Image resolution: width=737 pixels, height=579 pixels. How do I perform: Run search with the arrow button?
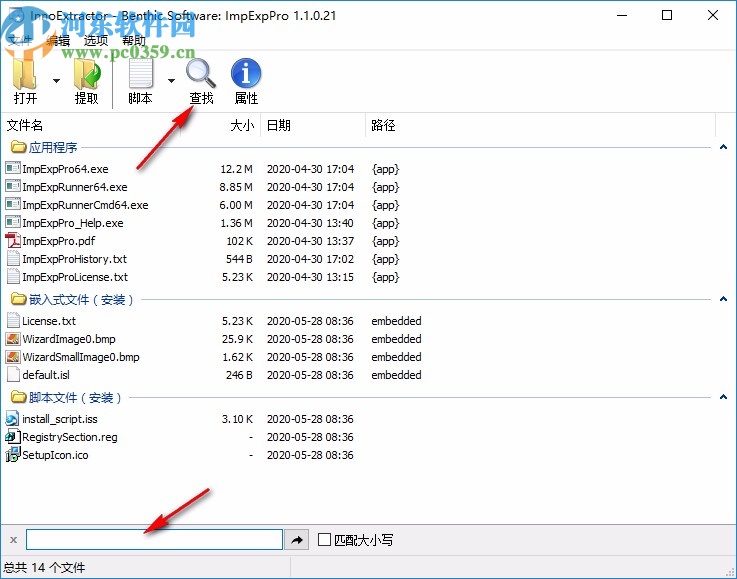pyautogui.click(x=297, y=540)
